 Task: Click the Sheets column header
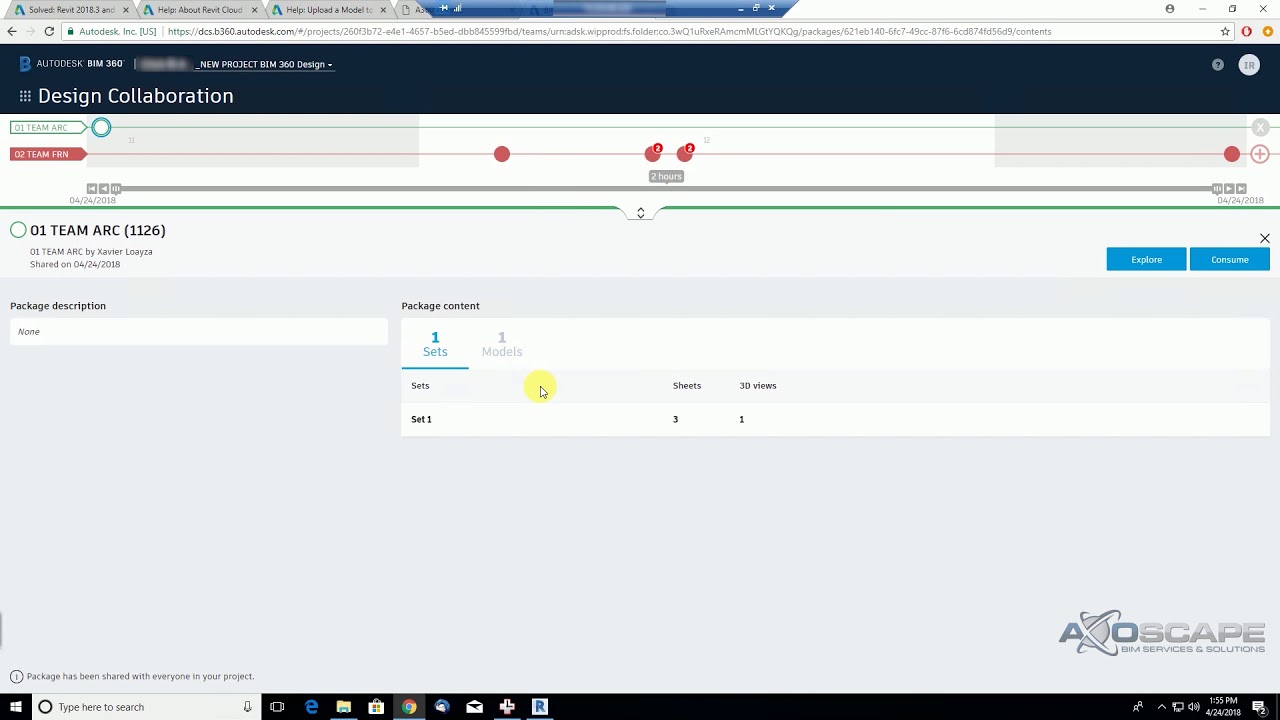pos(687,386)
